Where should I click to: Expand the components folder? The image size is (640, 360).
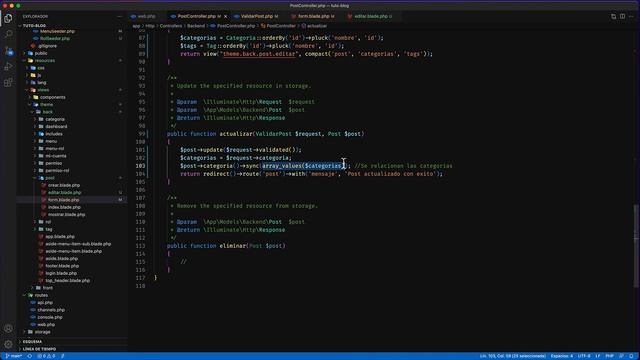coord(53,97)
